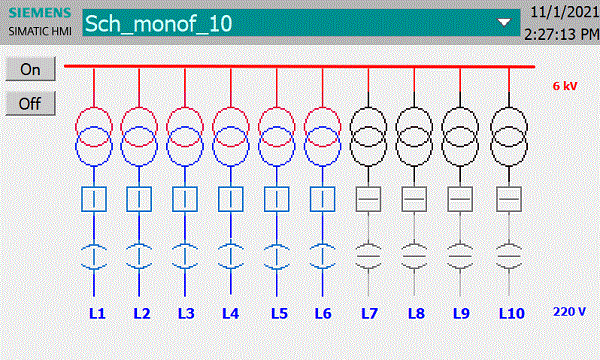Image resolution: width=600 pixels, height=360 pixels.
Task: Toggle the L2 closed circuit breaker
Action: [x=139, y=199]
